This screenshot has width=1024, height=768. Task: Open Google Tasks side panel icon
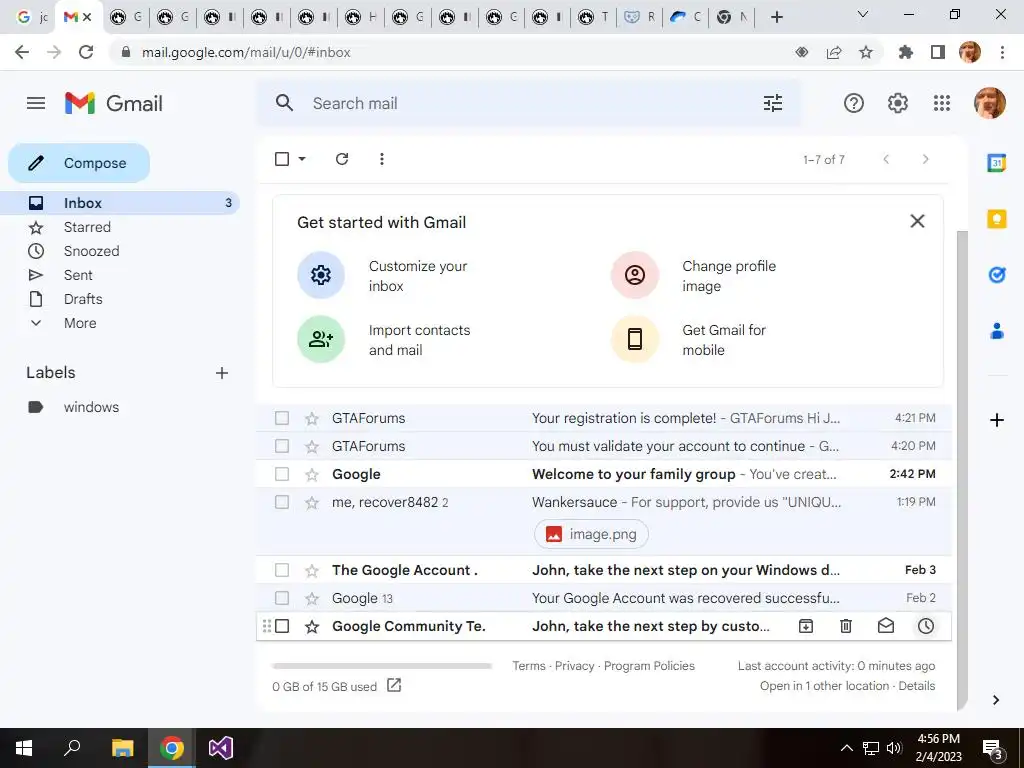[997, 275]
